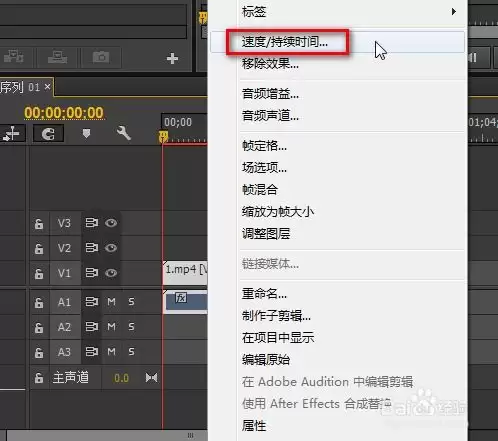Add a marker with the marker icon

86,134
